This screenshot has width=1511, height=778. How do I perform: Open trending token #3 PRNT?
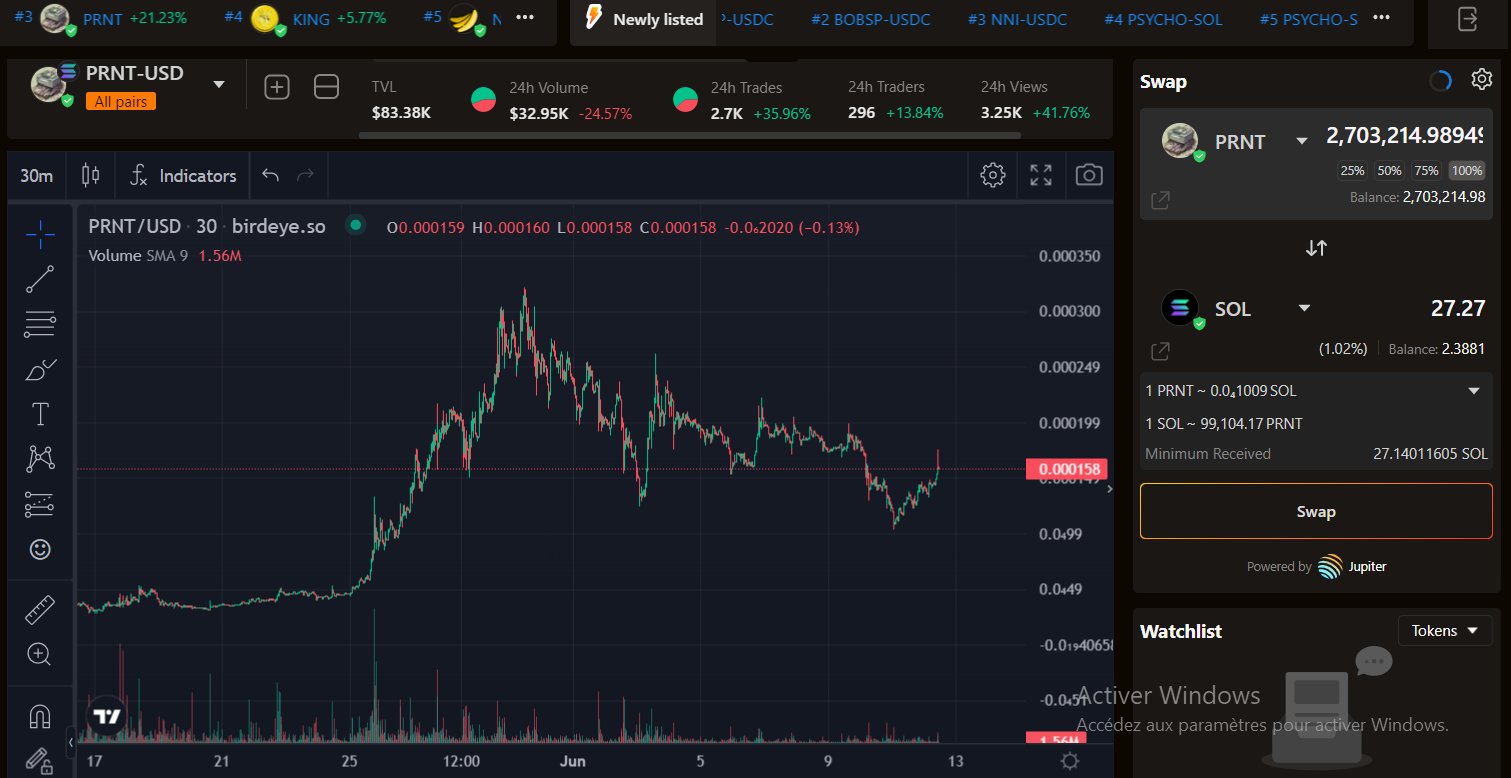pos(100,18)
